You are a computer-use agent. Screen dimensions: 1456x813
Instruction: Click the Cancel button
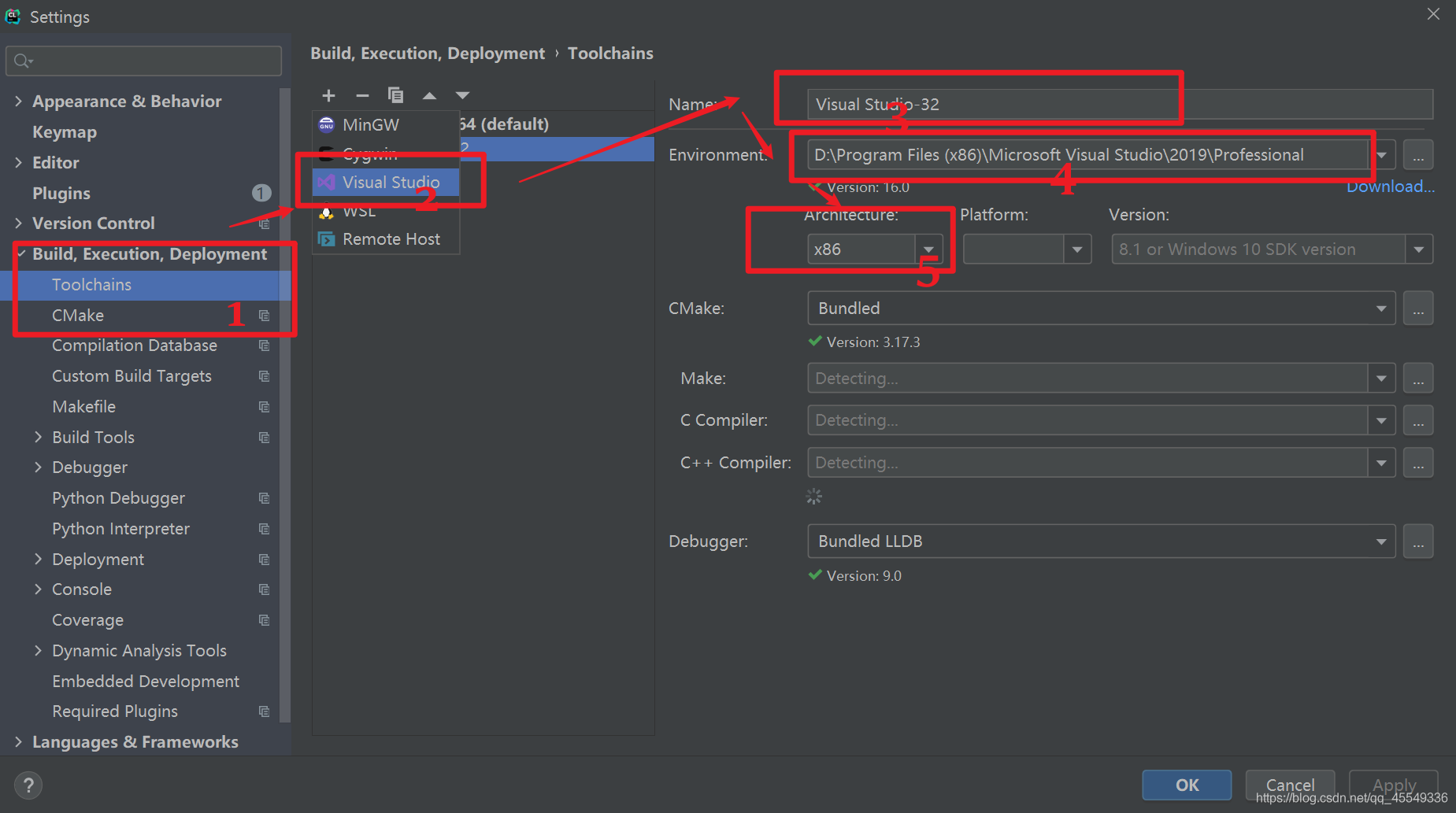coord(1290,785)
